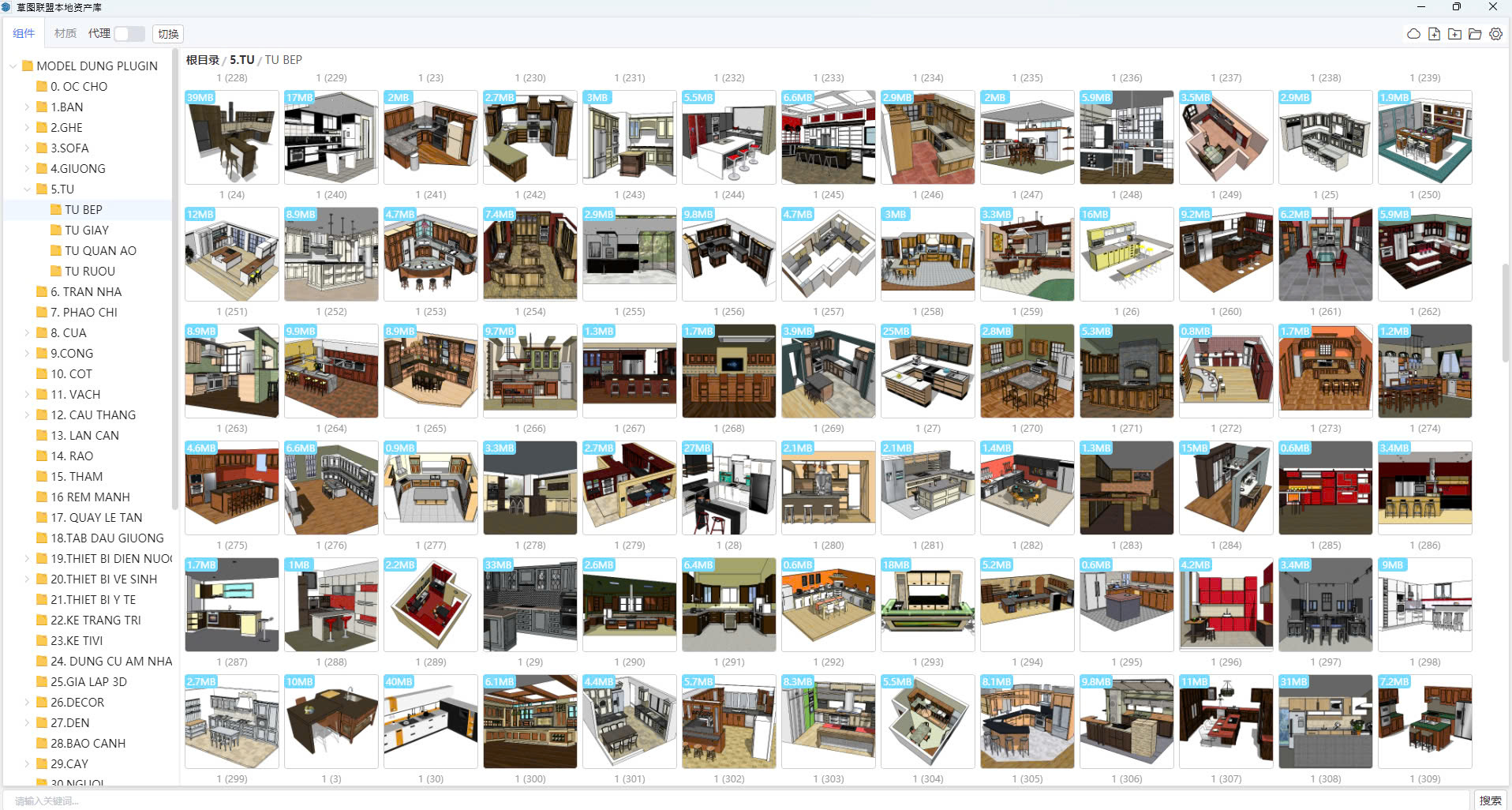Click the TU RUOU folder icon
The width and height of the screenshot is (1512, 810).
[56, 271]
